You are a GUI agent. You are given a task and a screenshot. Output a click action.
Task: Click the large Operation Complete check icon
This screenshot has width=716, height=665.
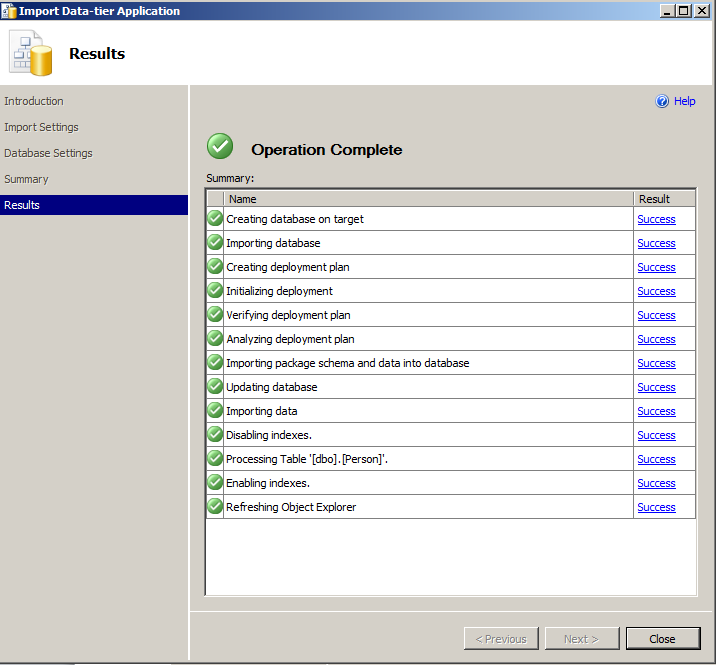(220, 147)
